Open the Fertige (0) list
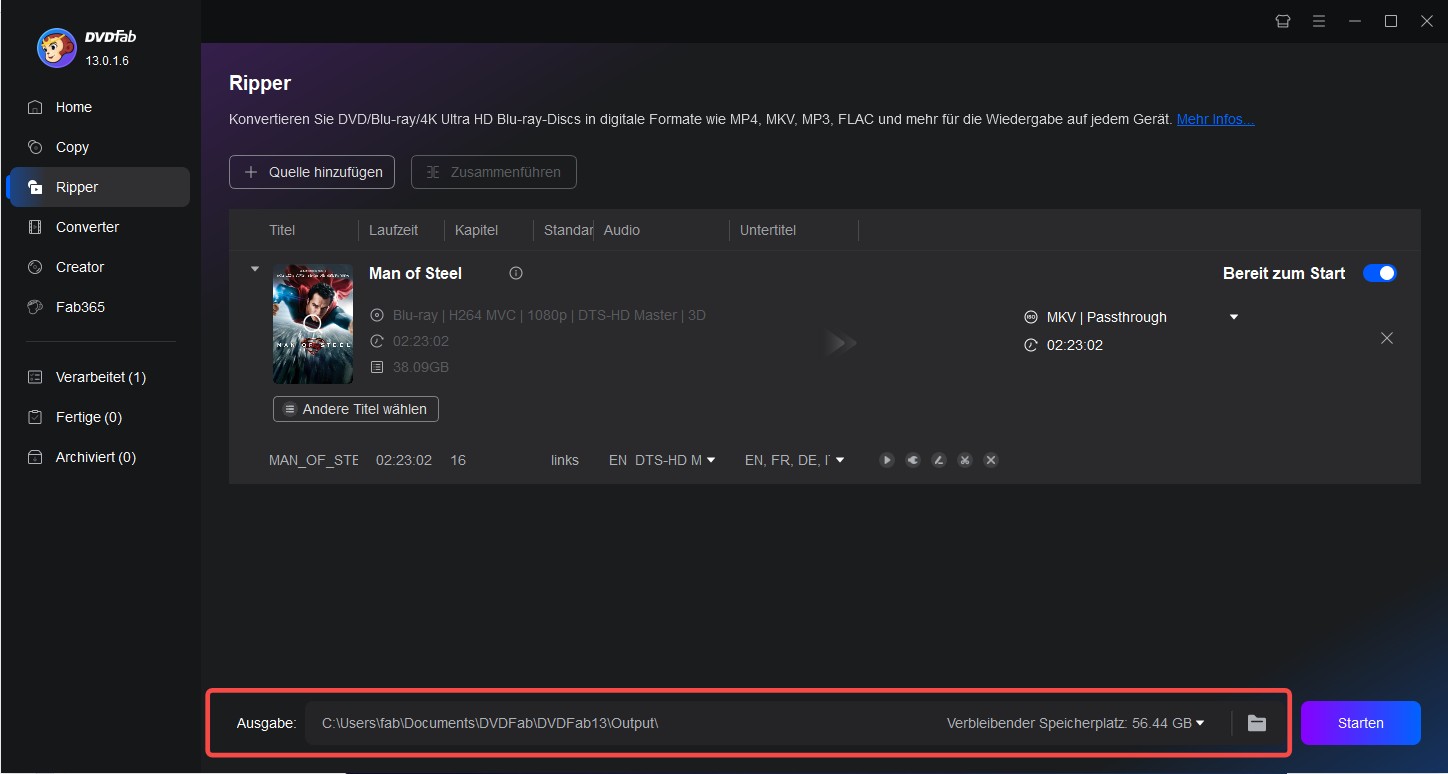 click(88, 417)
